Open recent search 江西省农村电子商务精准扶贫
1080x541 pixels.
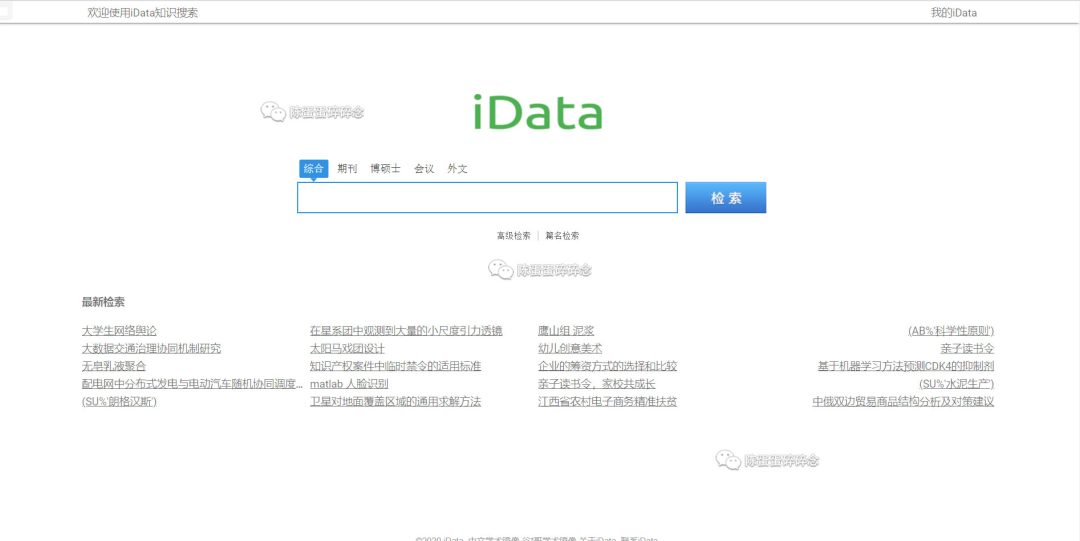608,402
